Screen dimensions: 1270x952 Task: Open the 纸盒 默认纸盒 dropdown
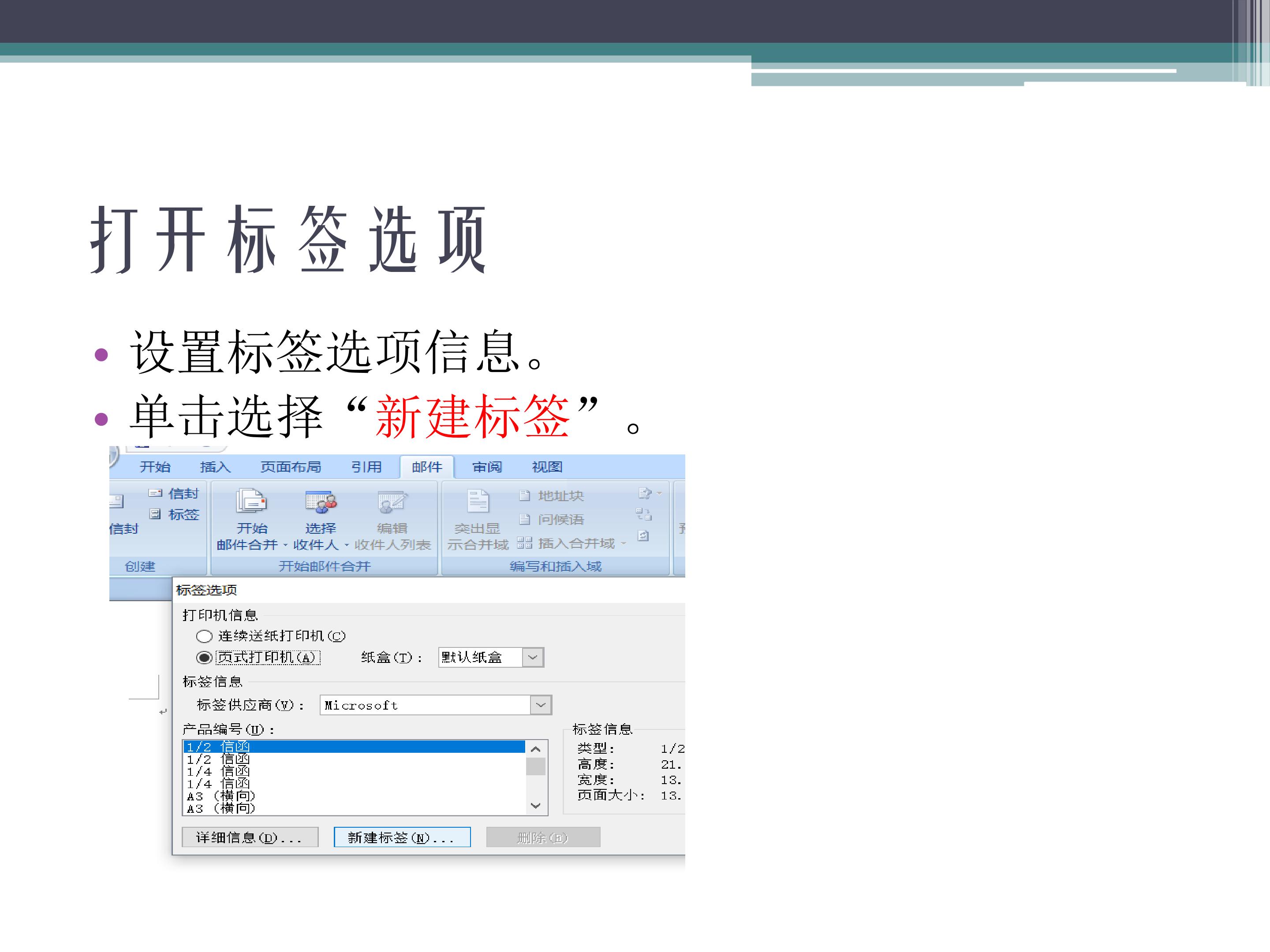pyautogui.click(x=533, y=658)
